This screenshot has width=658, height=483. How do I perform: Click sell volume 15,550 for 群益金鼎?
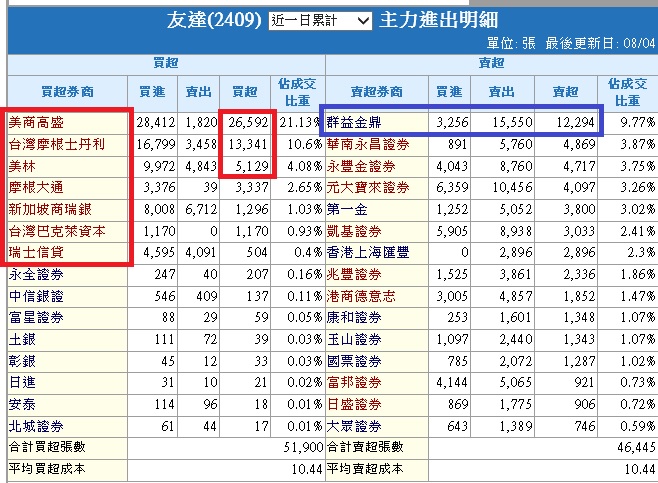tap(512, 123)
